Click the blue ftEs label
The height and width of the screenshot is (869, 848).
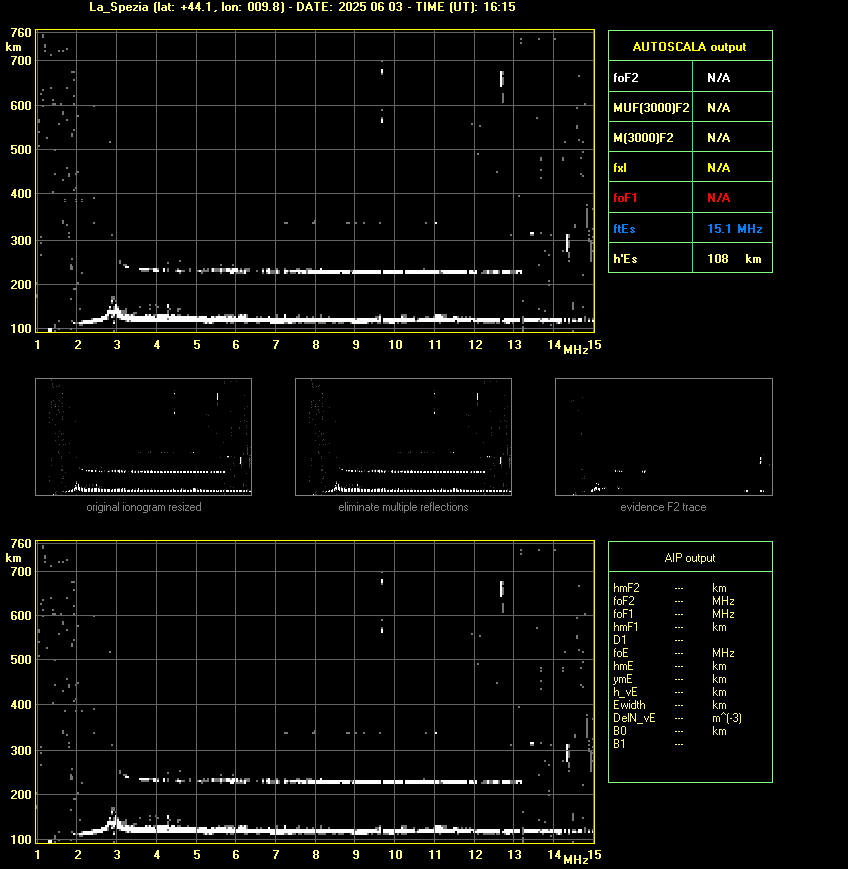point(624,228)
